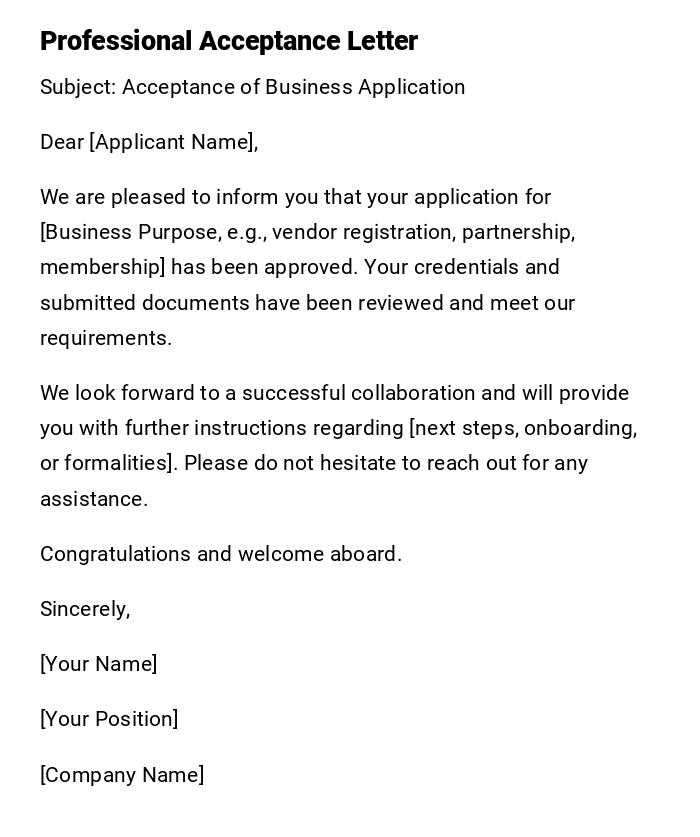Screen dimensions: 700x837
Task: Click the Professional Acceptance Letter heading
Action: pos(229,41)
